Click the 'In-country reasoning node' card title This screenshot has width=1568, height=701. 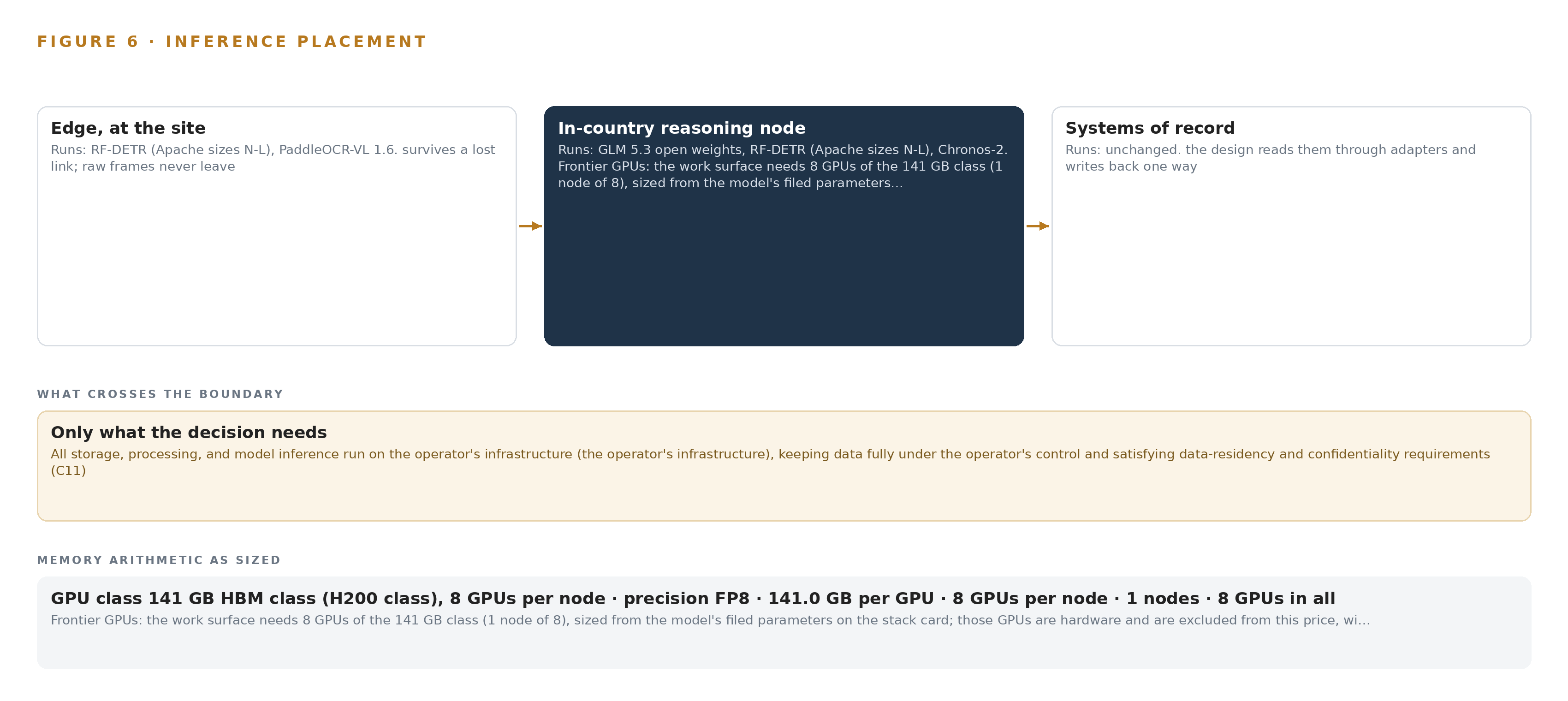[x=681, y=128]
